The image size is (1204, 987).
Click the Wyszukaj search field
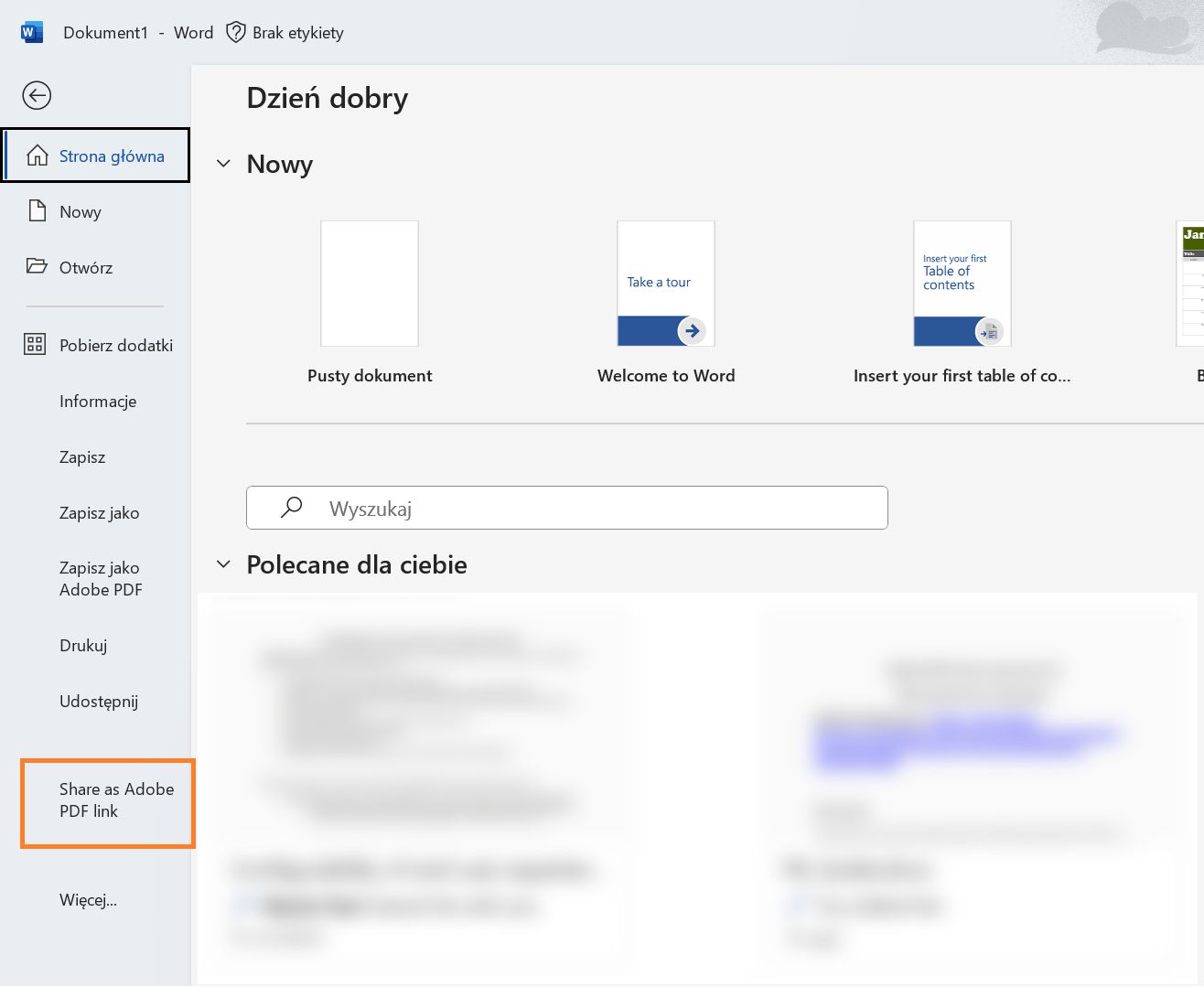(567, 508)
